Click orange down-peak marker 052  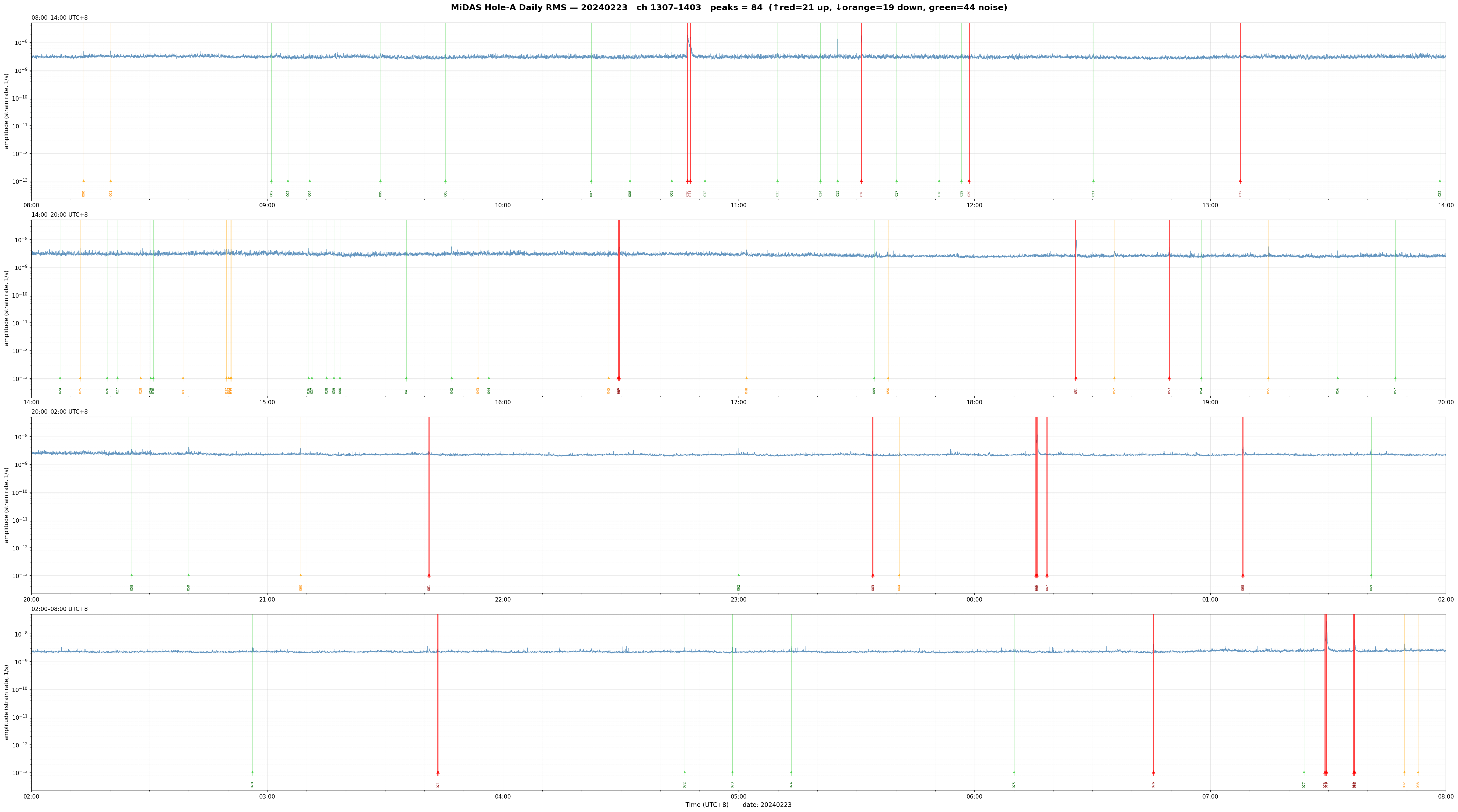(1115, 378)
